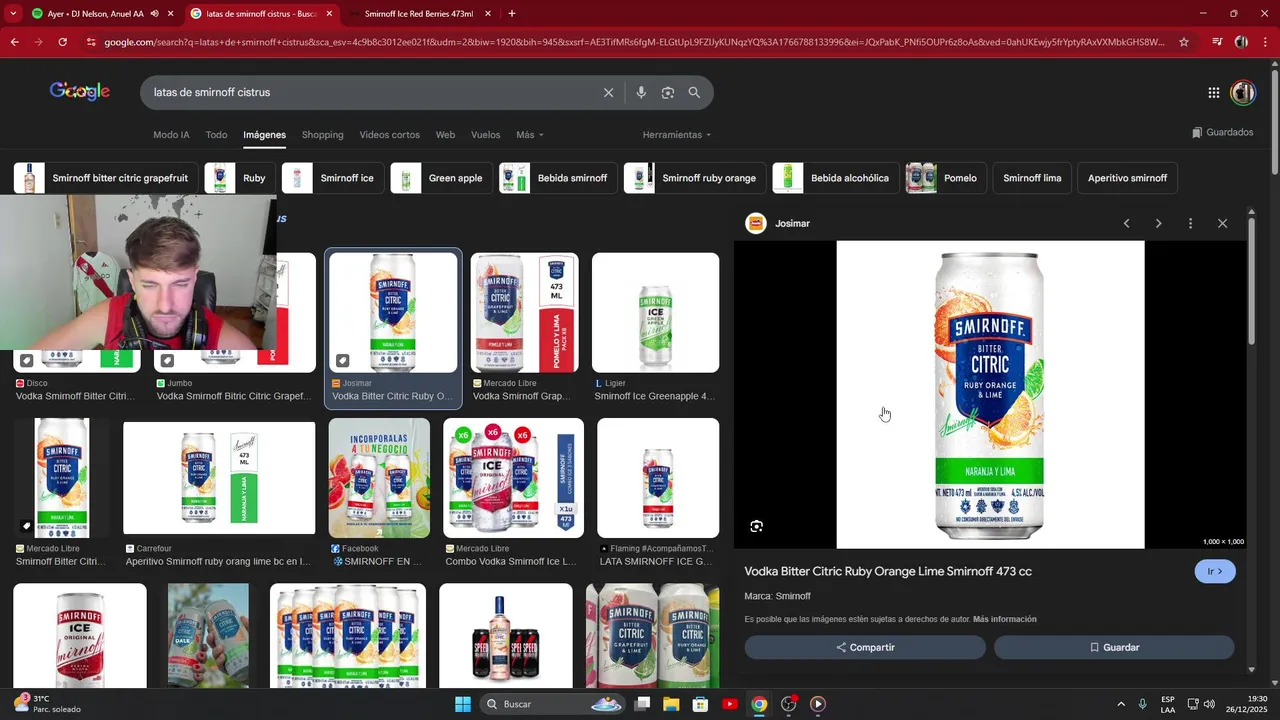
Task: Open Shopping results tab
Action: coord(322,135)
